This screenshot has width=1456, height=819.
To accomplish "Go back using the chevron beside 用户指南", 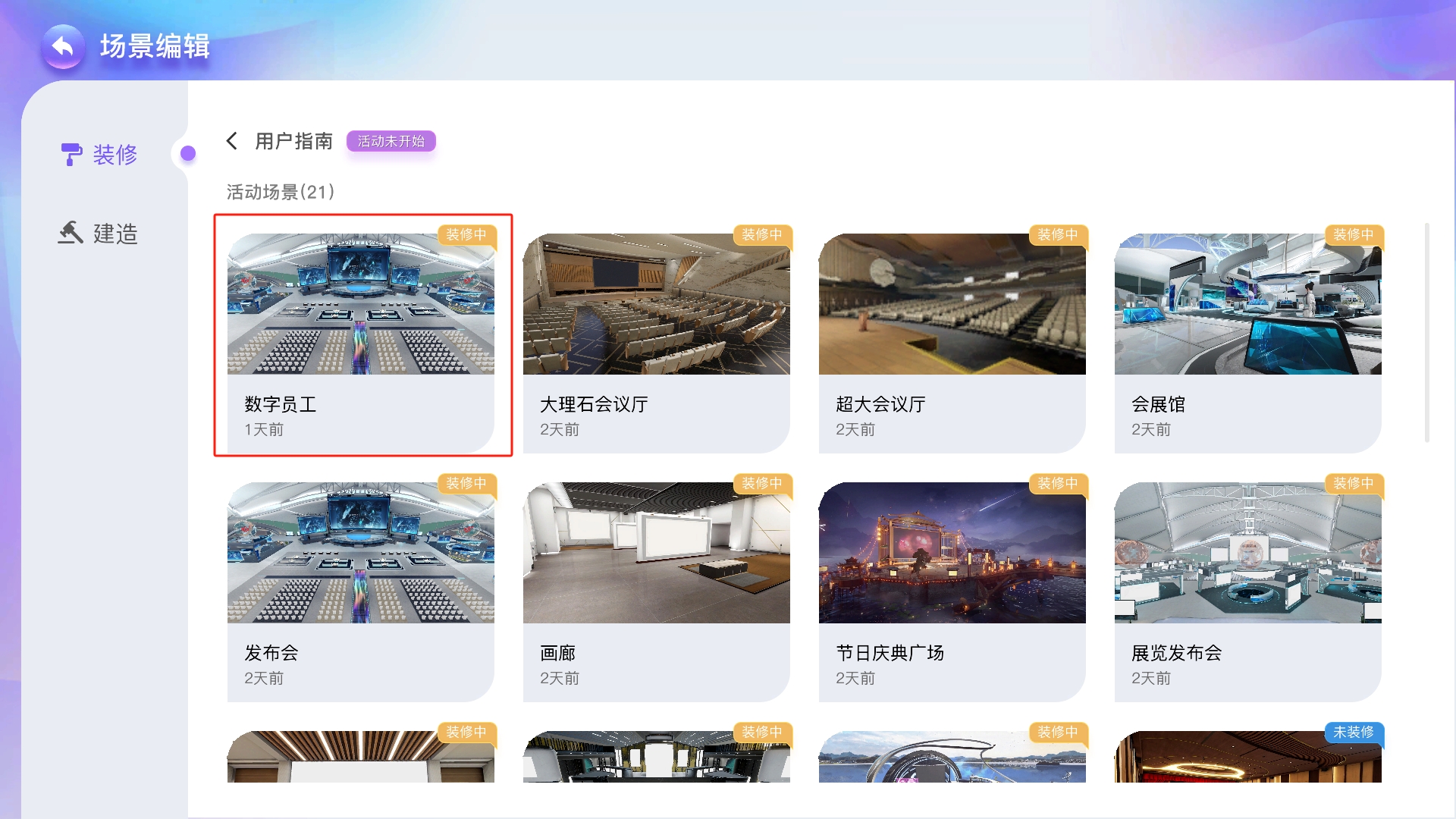I will coord(232,141).
